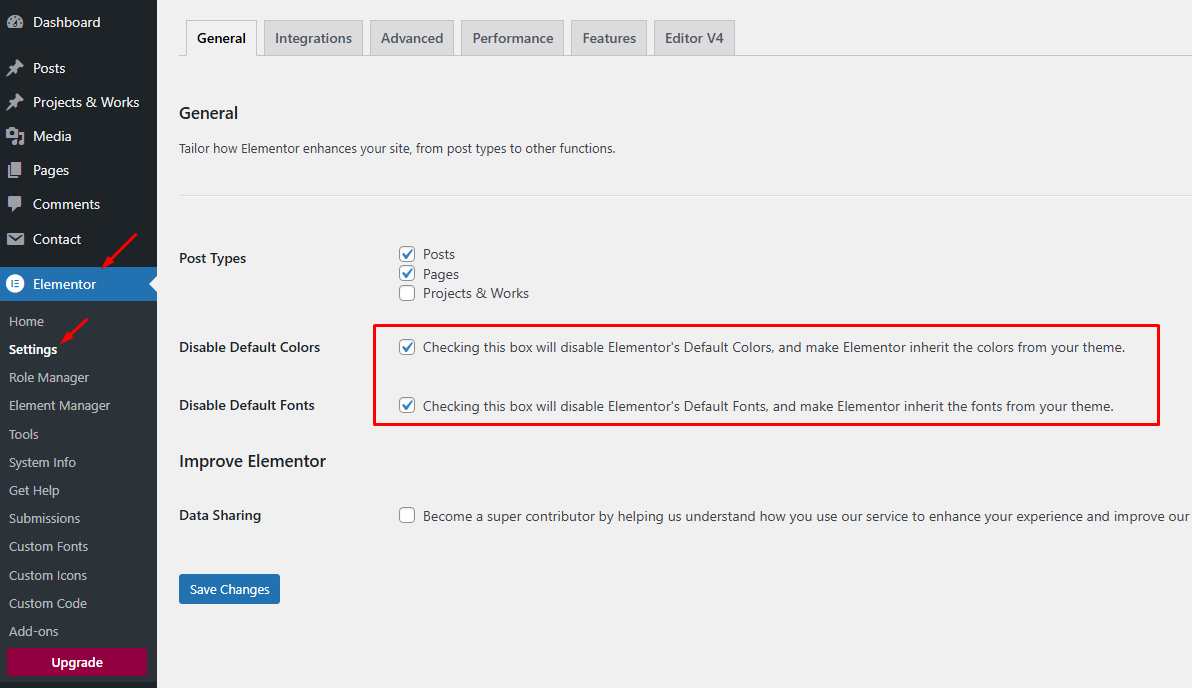Click the Comments speech bubble icon
The height and width of the screenshot is (688, 1192).
click(x=15, y=204)
